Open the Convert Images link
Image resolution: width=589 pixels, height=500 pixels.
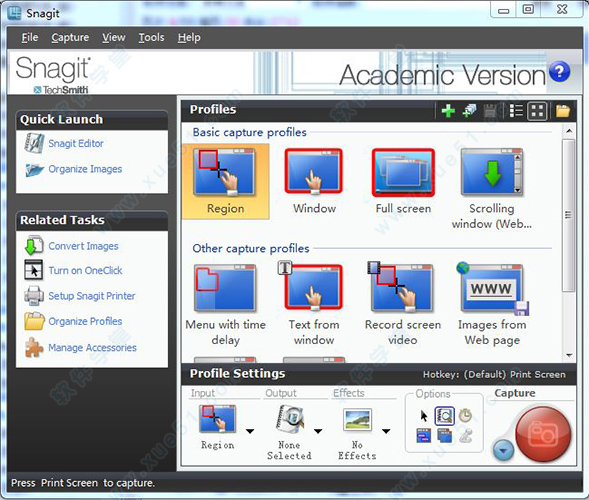(x=83, y=246)
